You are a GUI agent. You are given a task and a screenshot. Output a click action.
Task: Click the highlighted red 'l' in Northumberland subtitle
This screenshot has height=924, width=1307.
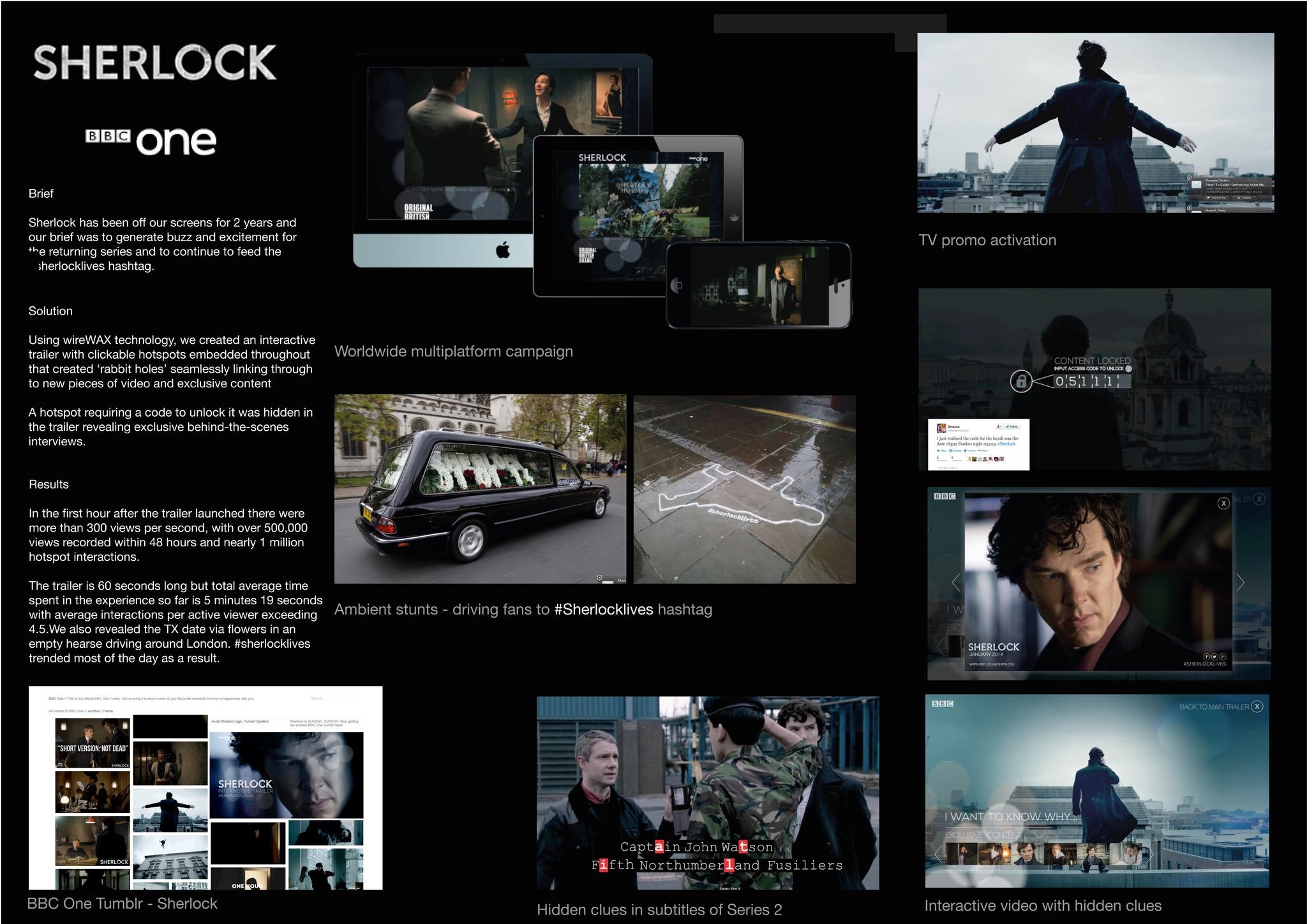(729, 865)
